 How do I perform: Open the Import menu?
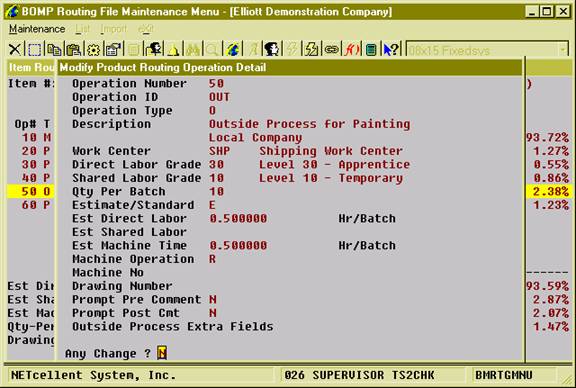point(113,29)
